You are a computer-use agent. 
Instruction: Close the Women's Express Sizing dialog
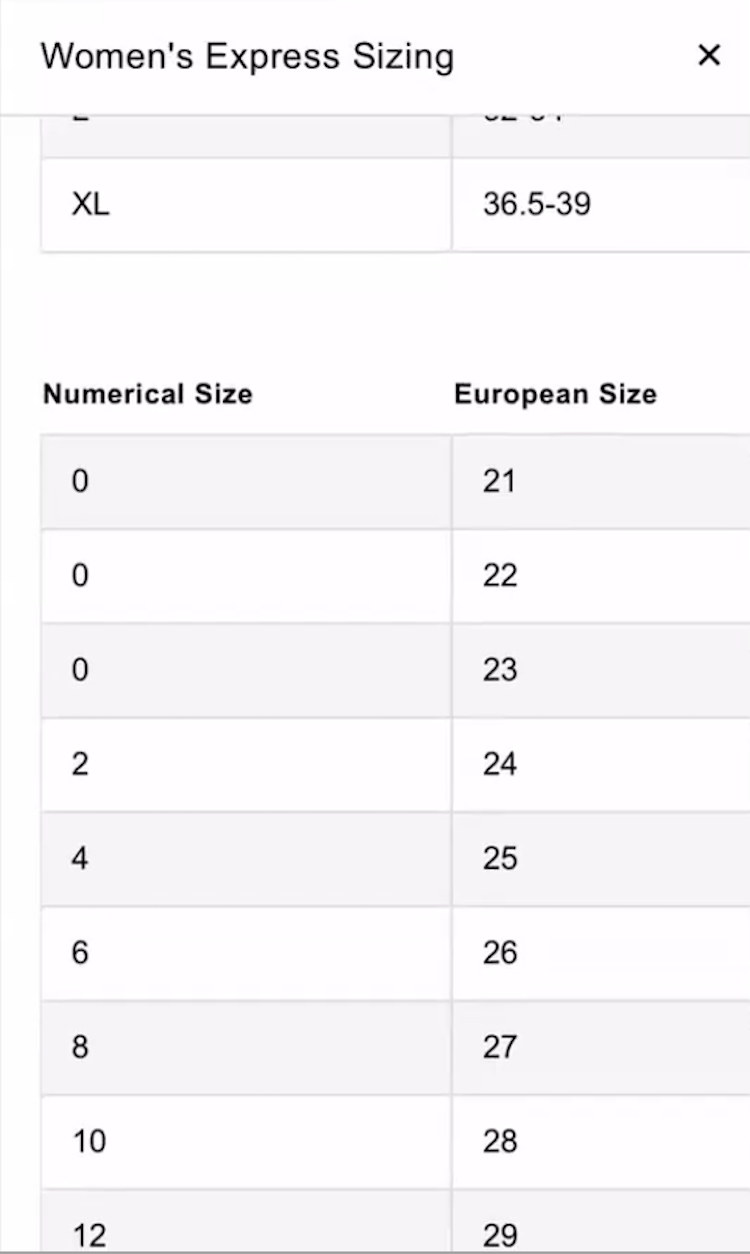pyautogui.click(x=709, y=56)
